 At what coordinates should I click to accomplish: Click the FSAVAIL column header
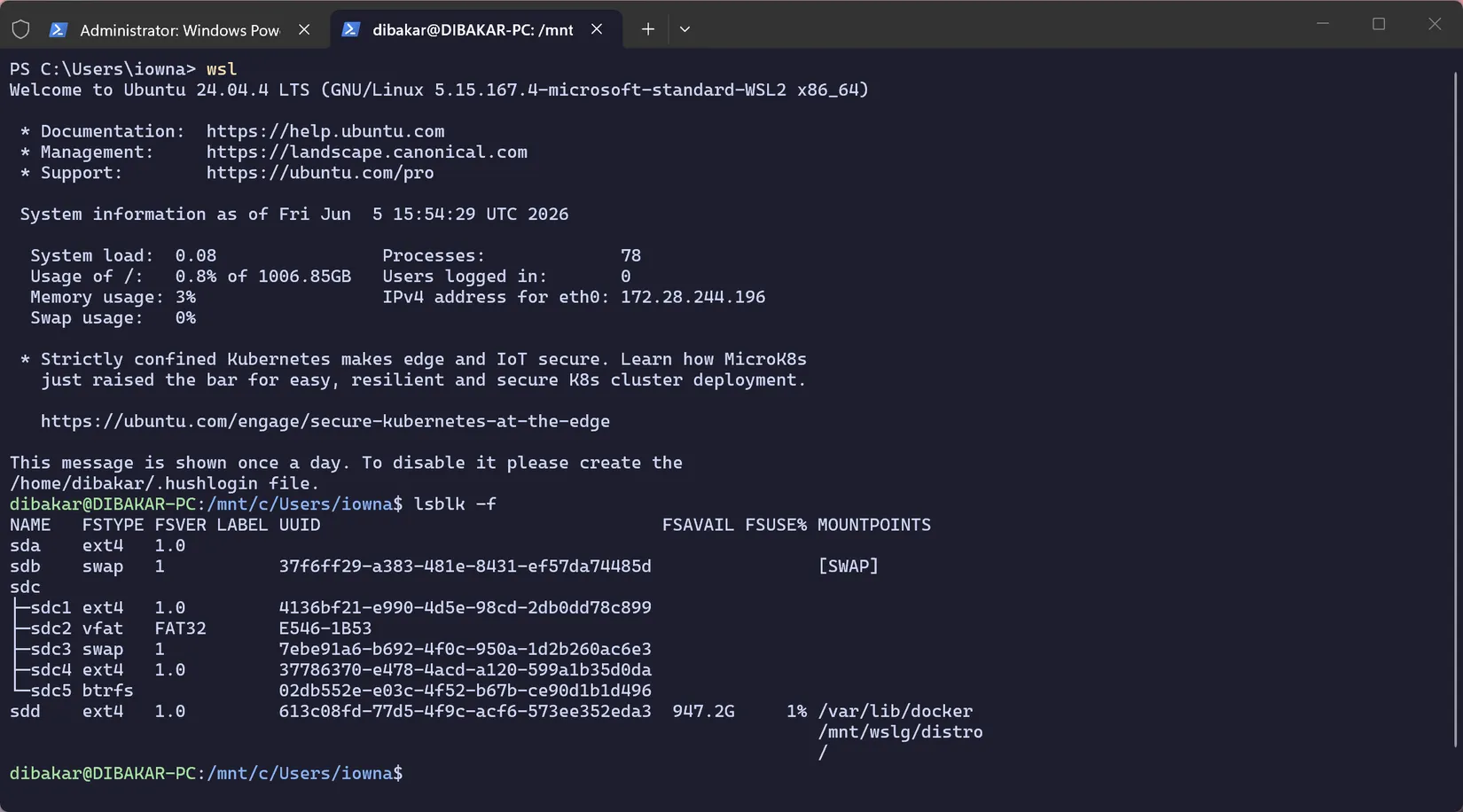click(698, 525)
